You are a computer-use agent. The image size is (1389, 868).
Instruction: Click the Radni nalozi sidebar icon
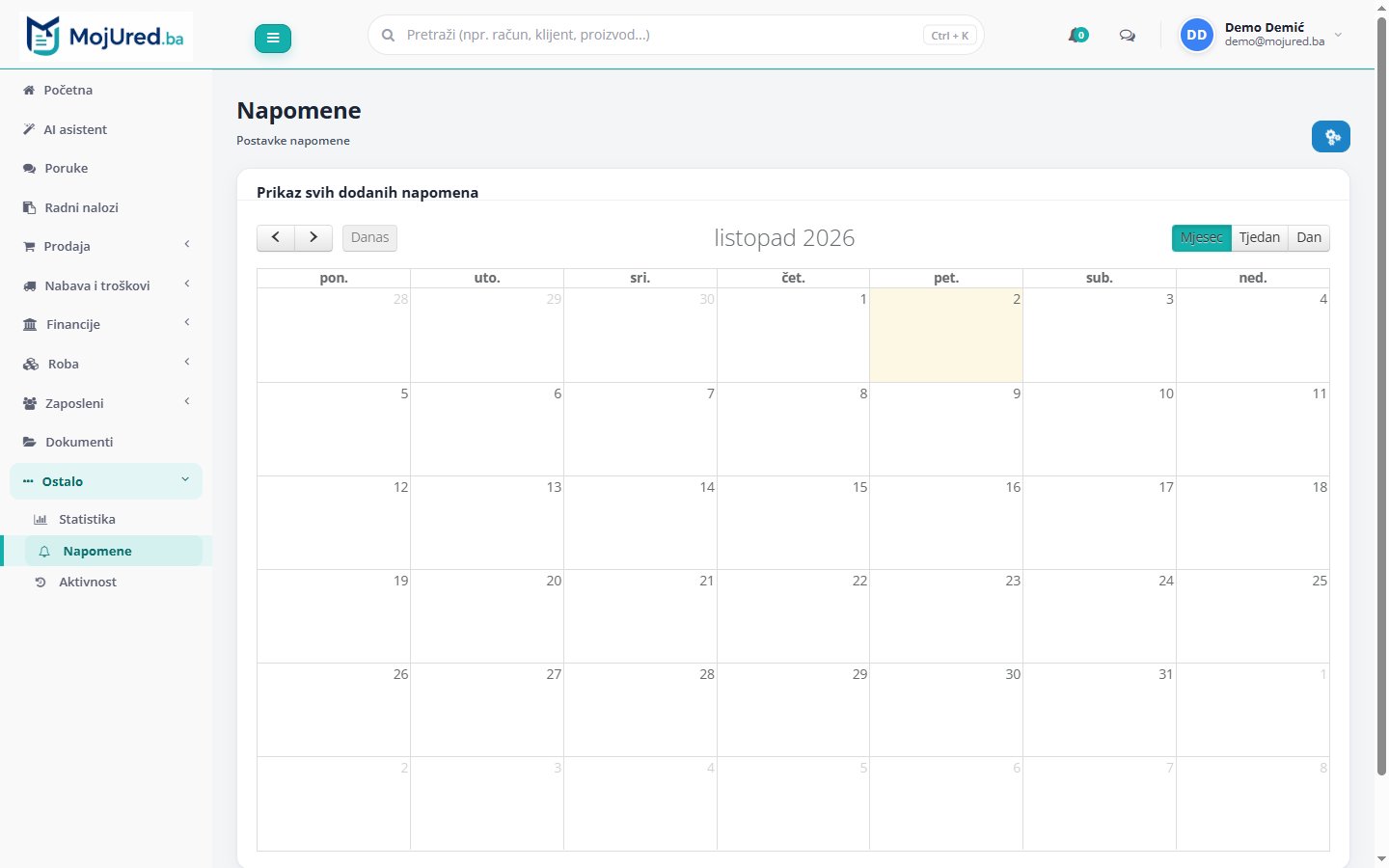[x=29, y=207]
